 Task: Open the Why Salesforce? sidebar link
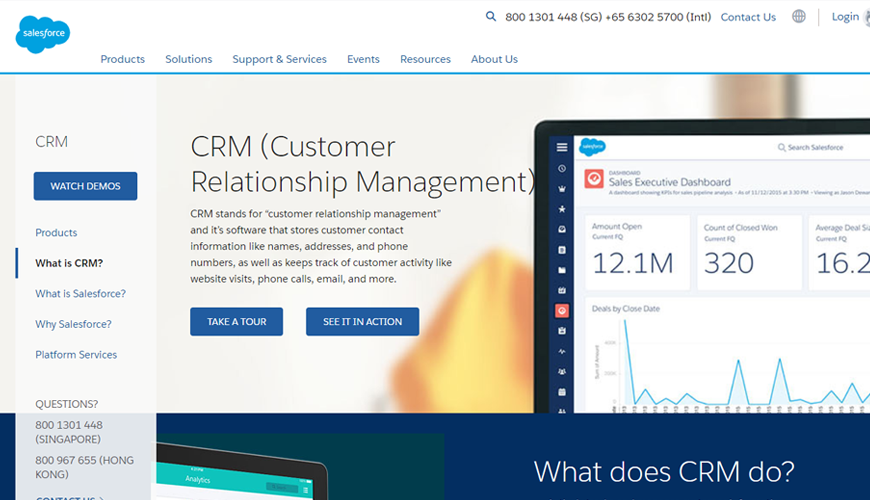point(73,324)
